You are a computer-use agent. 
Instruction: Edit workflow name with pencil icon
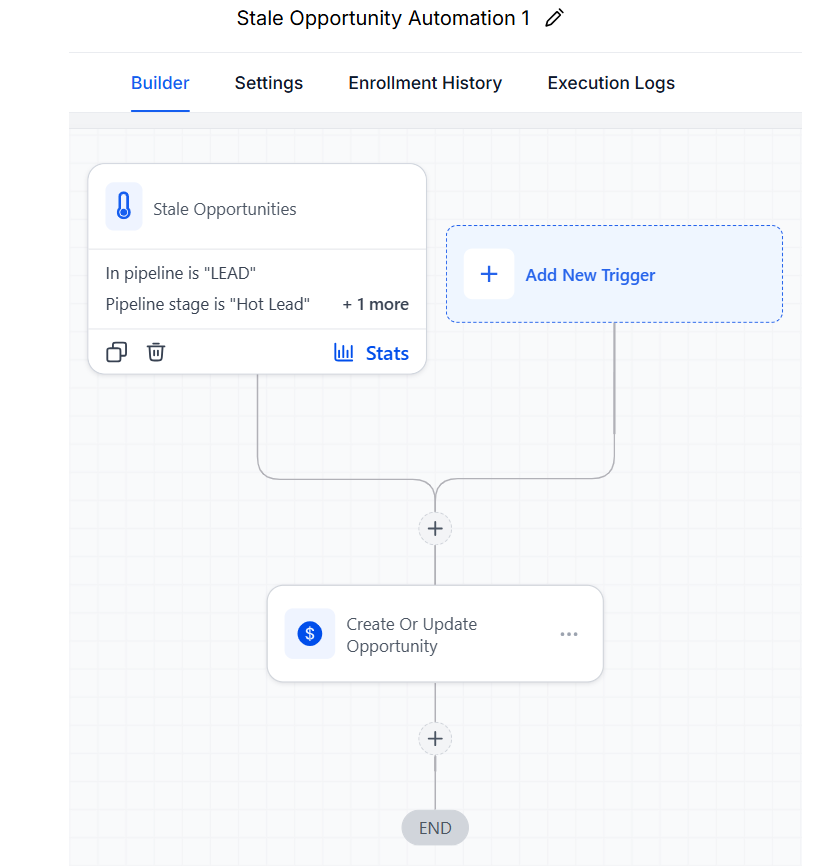click(554, 18)
